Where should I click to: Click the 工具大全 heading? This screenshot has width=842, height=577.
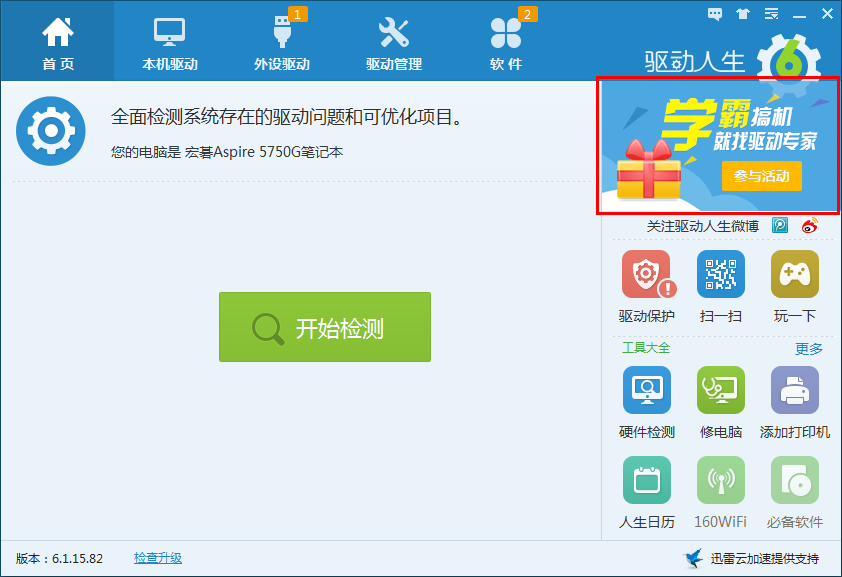coord(646,348)
